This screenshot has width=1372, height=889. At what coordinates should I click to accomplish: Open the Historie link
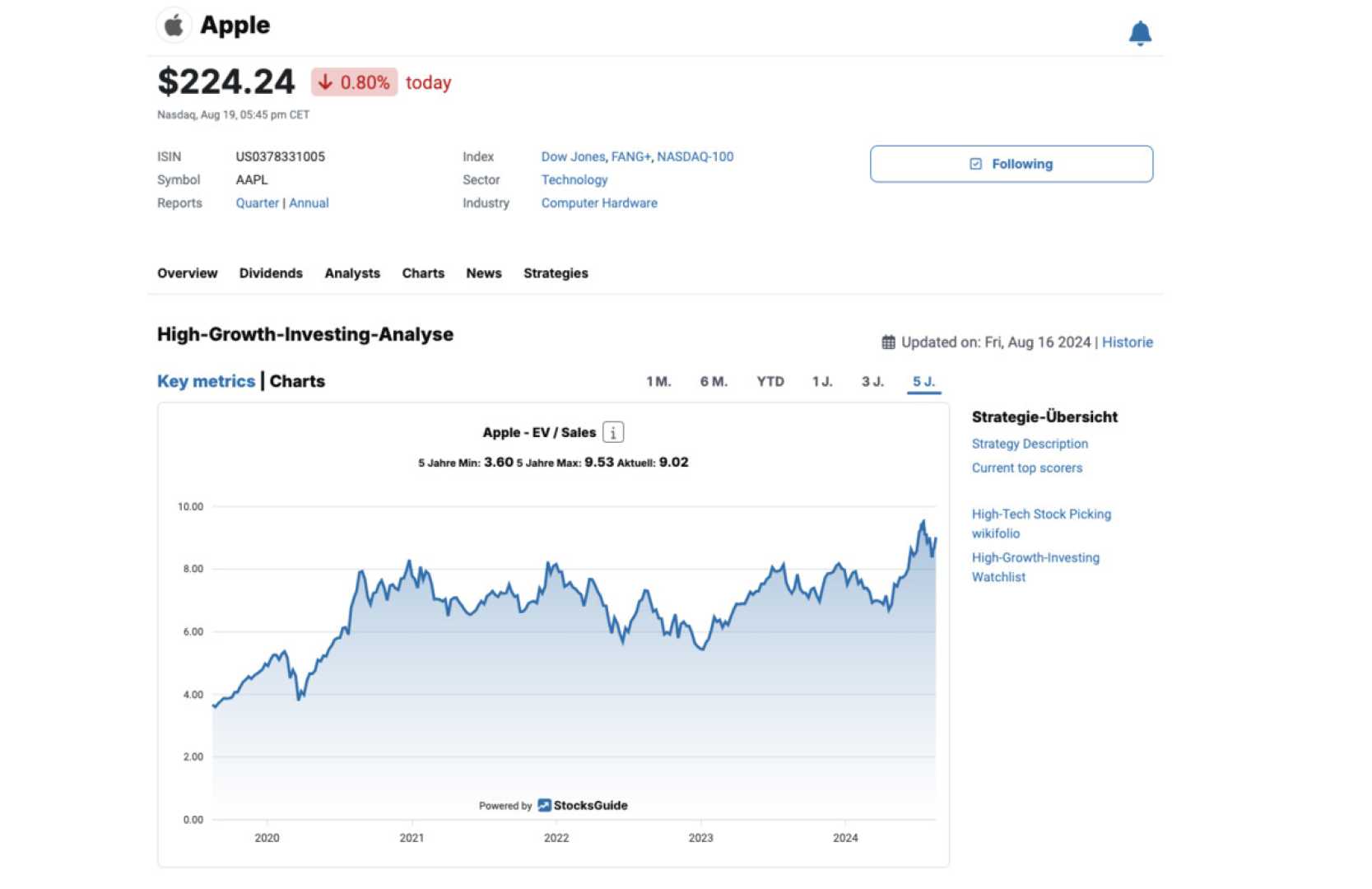pos(1128,342)
